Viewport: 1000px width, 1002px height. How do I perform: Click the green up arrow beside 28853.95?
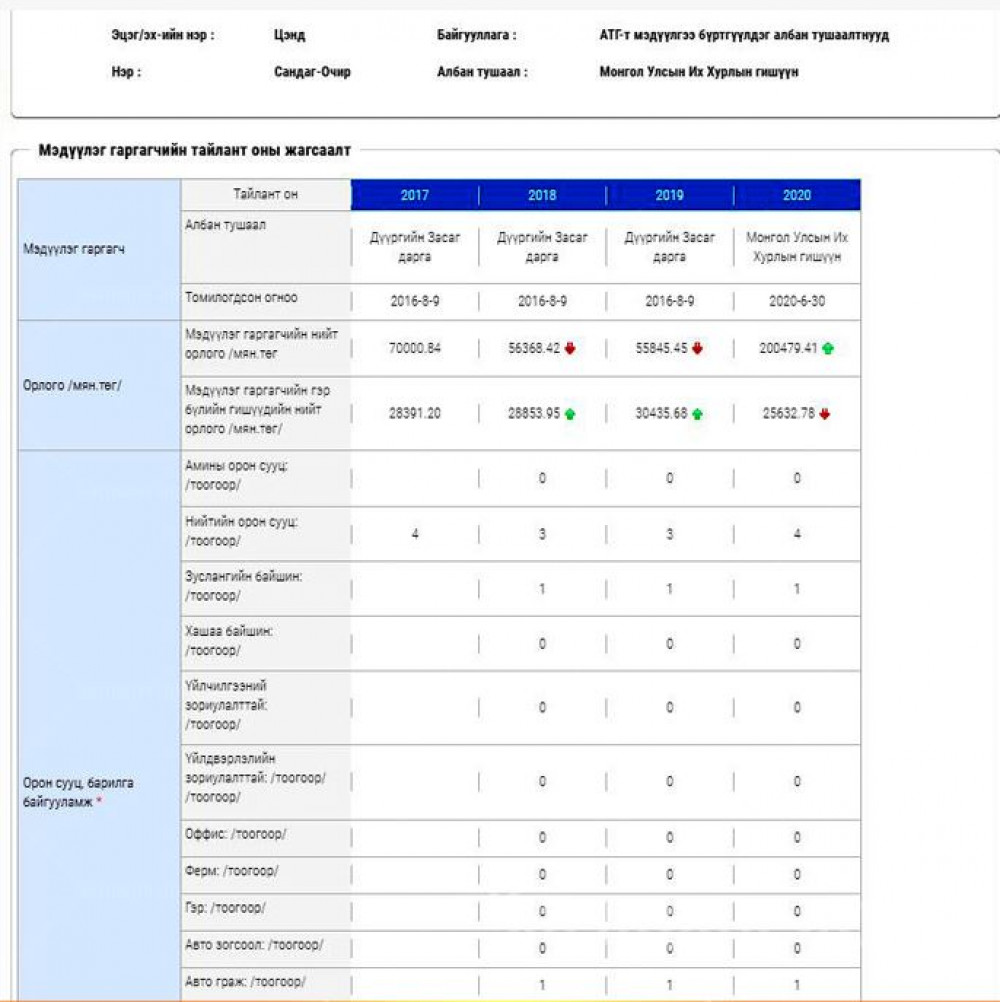tap(570, 414)
